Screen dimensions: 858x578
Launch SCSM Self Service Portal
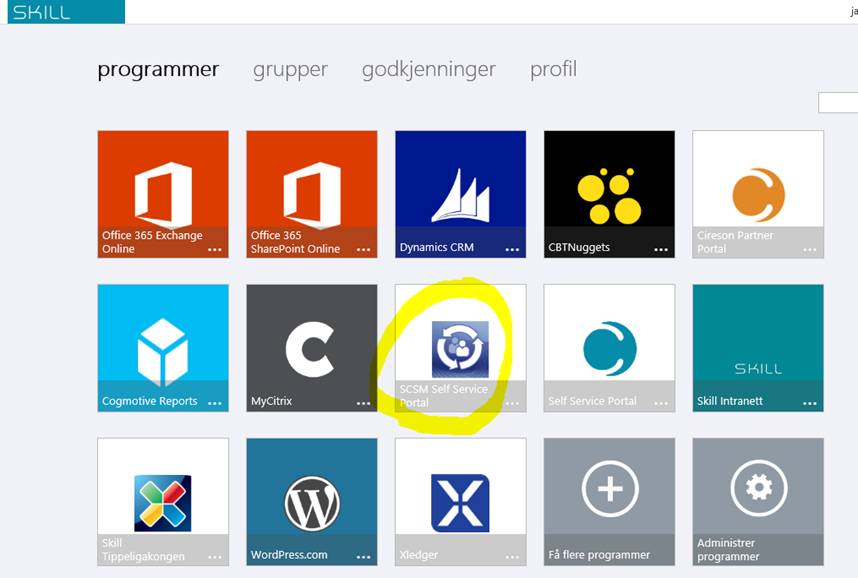point(461,348)
